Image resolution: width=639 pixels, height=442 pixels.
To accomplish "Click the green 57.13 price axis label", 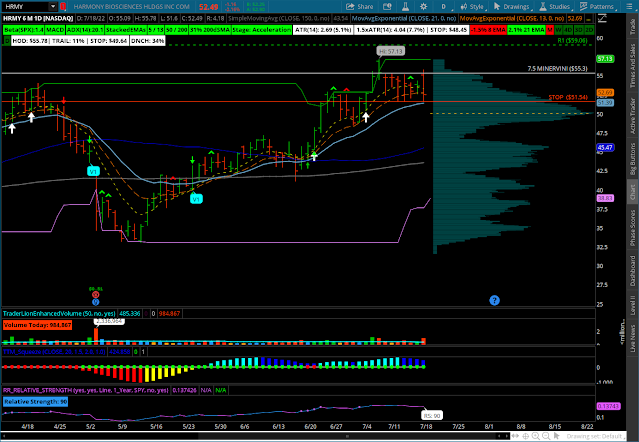I will coord(605,59).
